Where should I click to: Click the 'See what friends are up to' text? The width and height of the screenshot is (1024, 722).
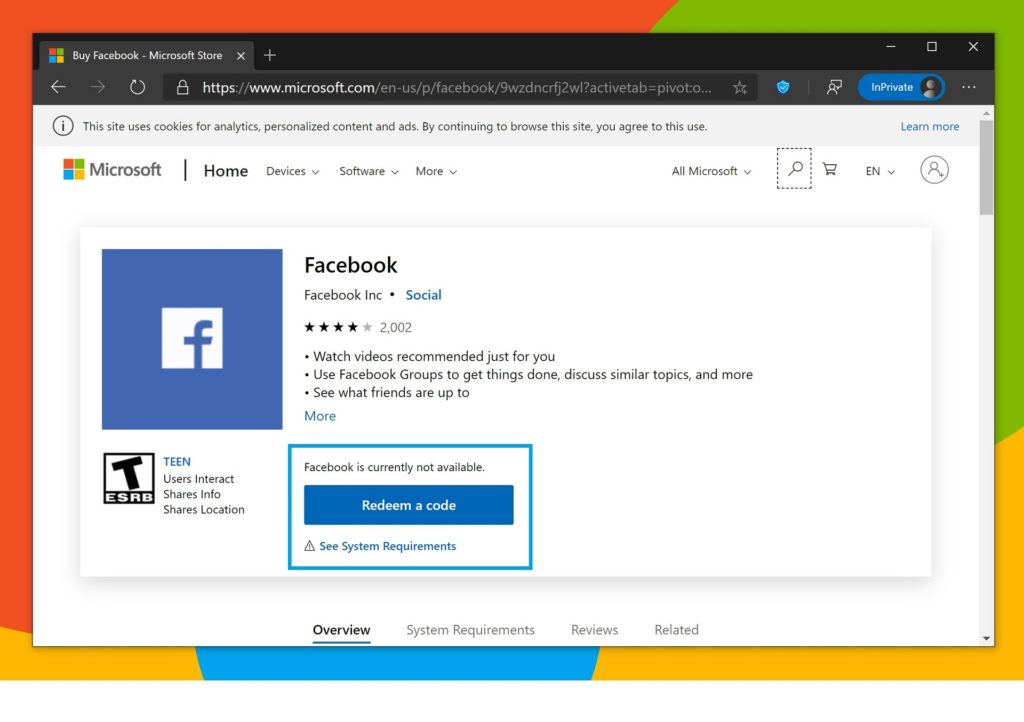pyautogui.click(x=391, y=392)
